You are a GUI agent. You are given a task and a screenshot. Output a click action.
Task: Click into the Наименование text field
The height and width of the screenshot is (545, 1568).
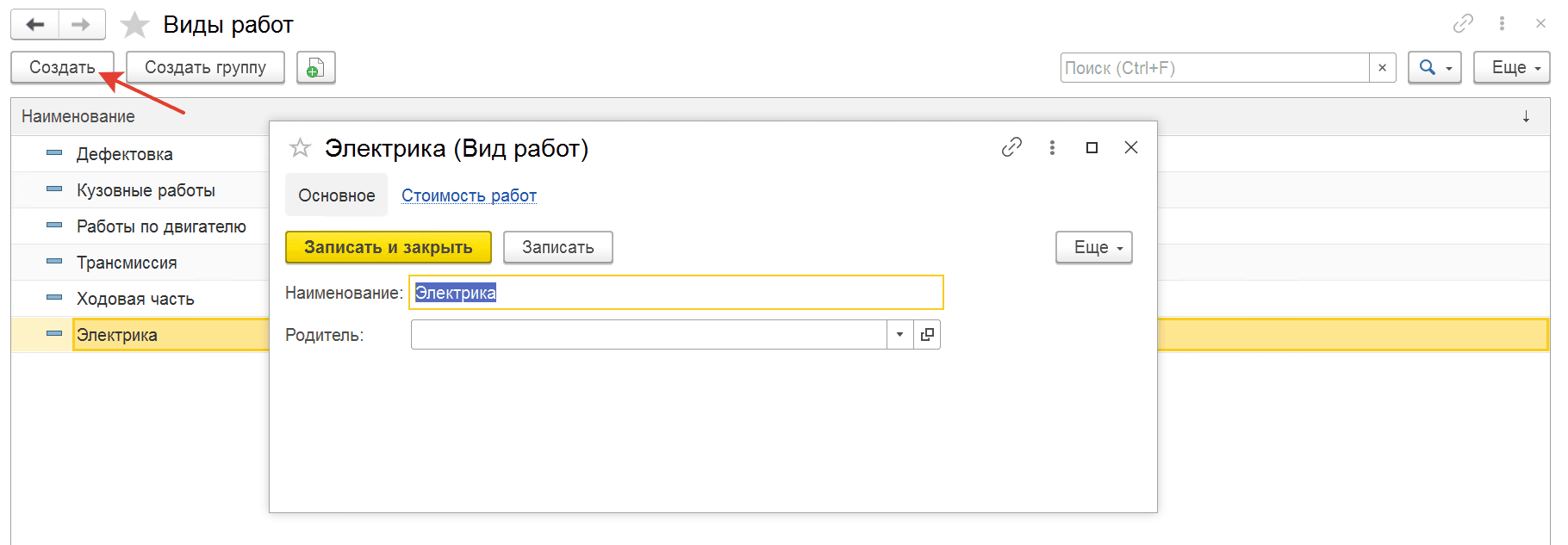(x=676, y=293)
